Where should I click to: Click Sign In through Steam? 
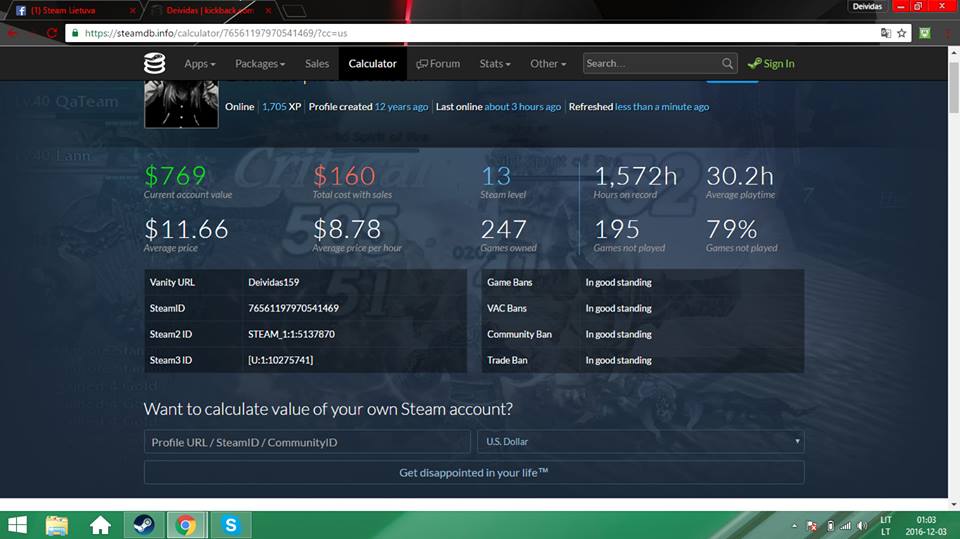771,63
